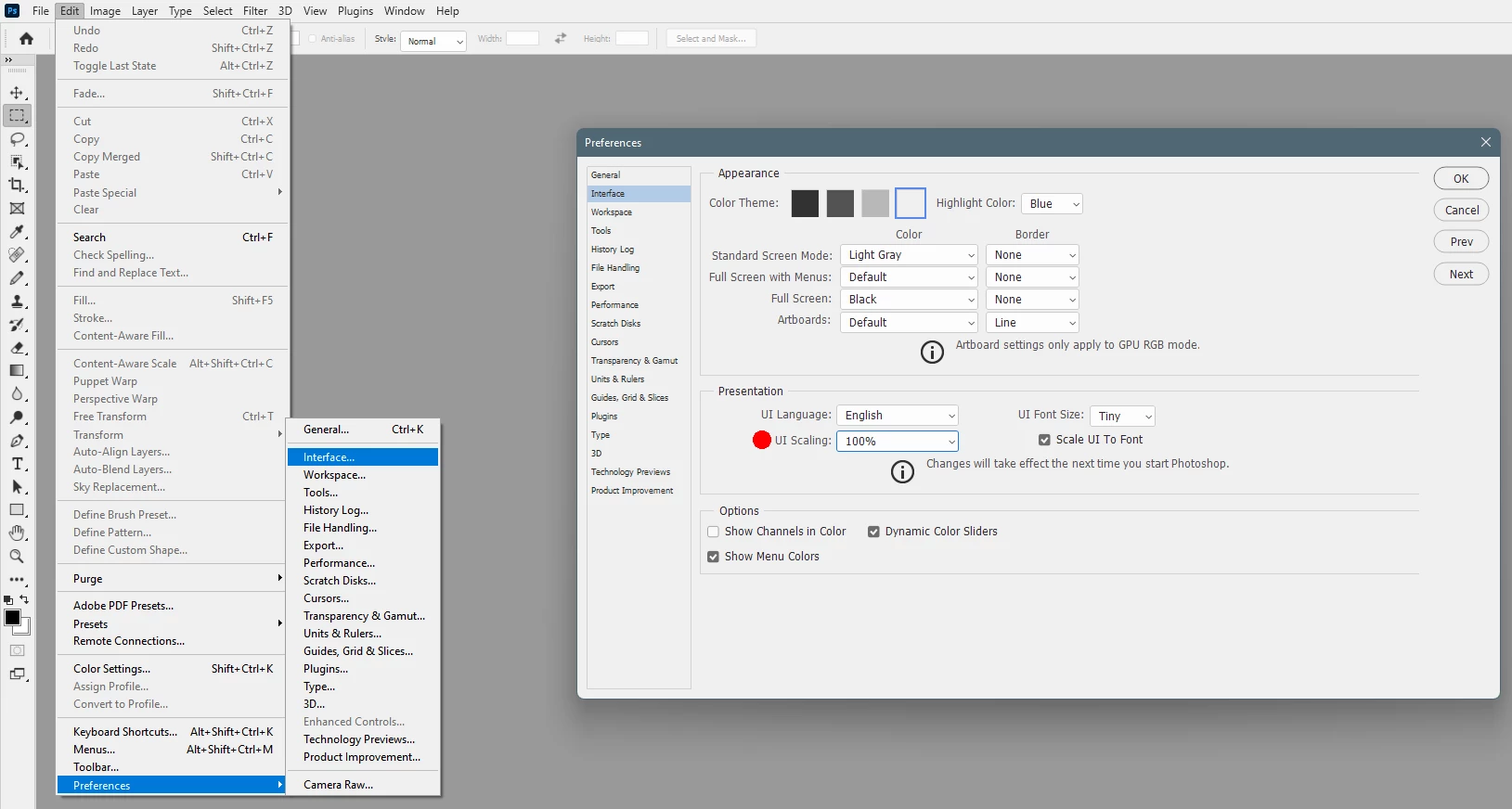Viewport: 1512px width, 809px height.
Task: Click the Next button
Action: point(1461,274)
